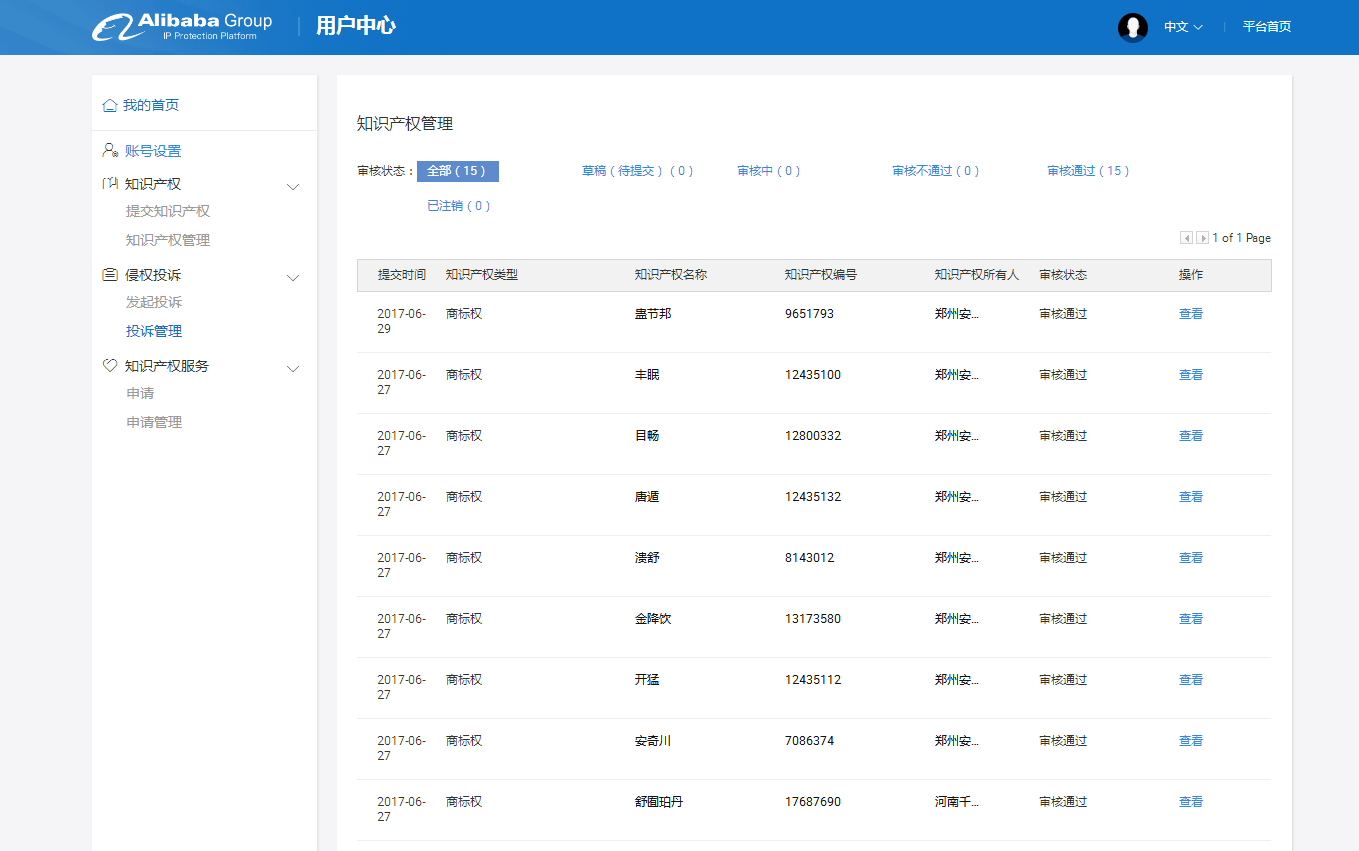Screen dimensions: 1359x851
Task: Click 查看 for 盅节邦 row
Action: click(1191, 314)
